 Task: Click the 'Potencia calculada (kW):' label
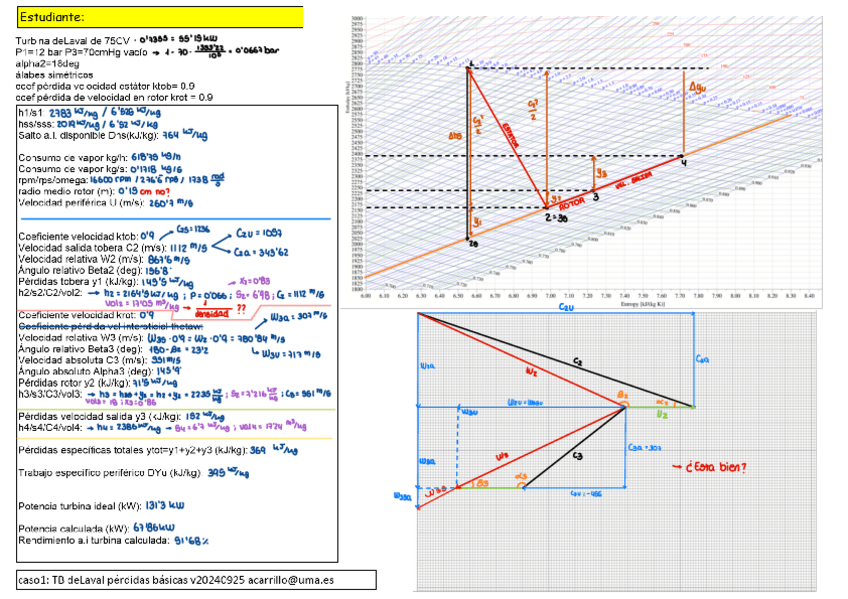[x=73, y=529]
